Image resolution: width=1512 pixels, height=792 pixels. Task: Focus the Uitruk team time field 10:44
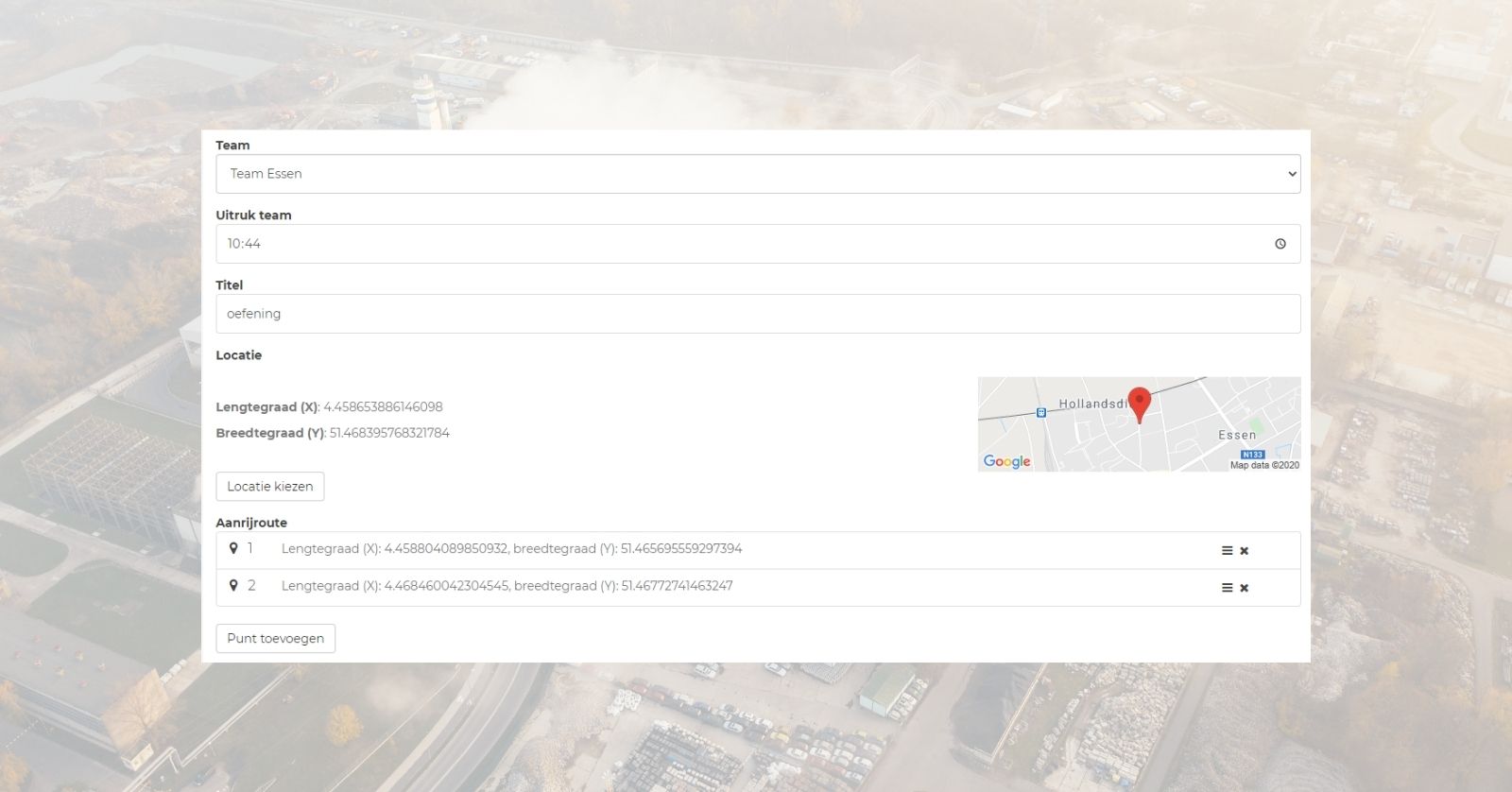click(758, 244)
